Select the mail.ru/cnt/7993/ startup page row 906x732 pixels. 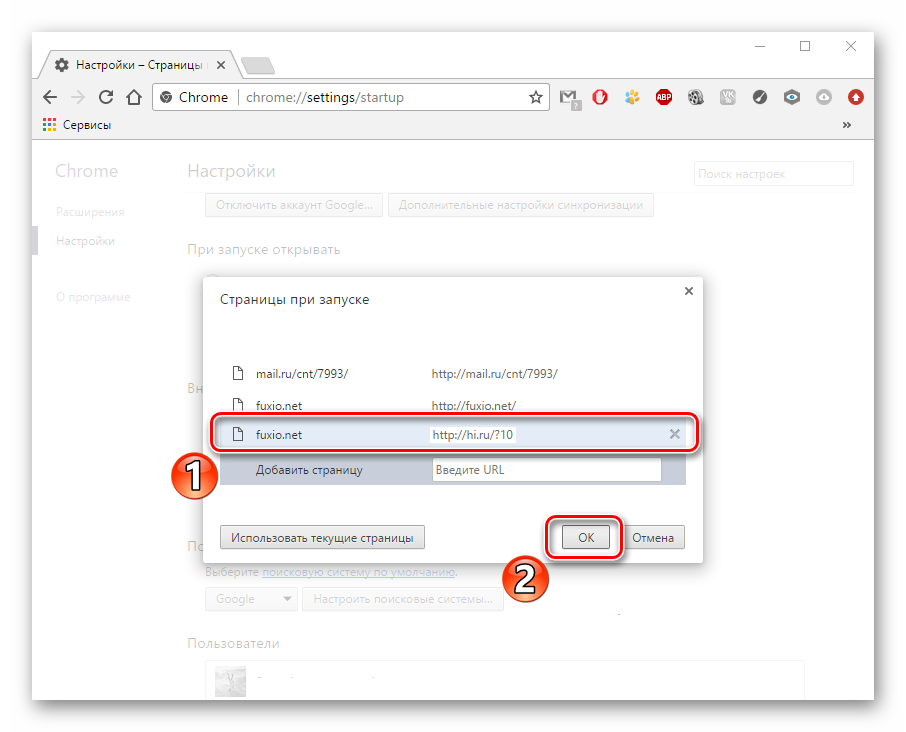(452, 374)
